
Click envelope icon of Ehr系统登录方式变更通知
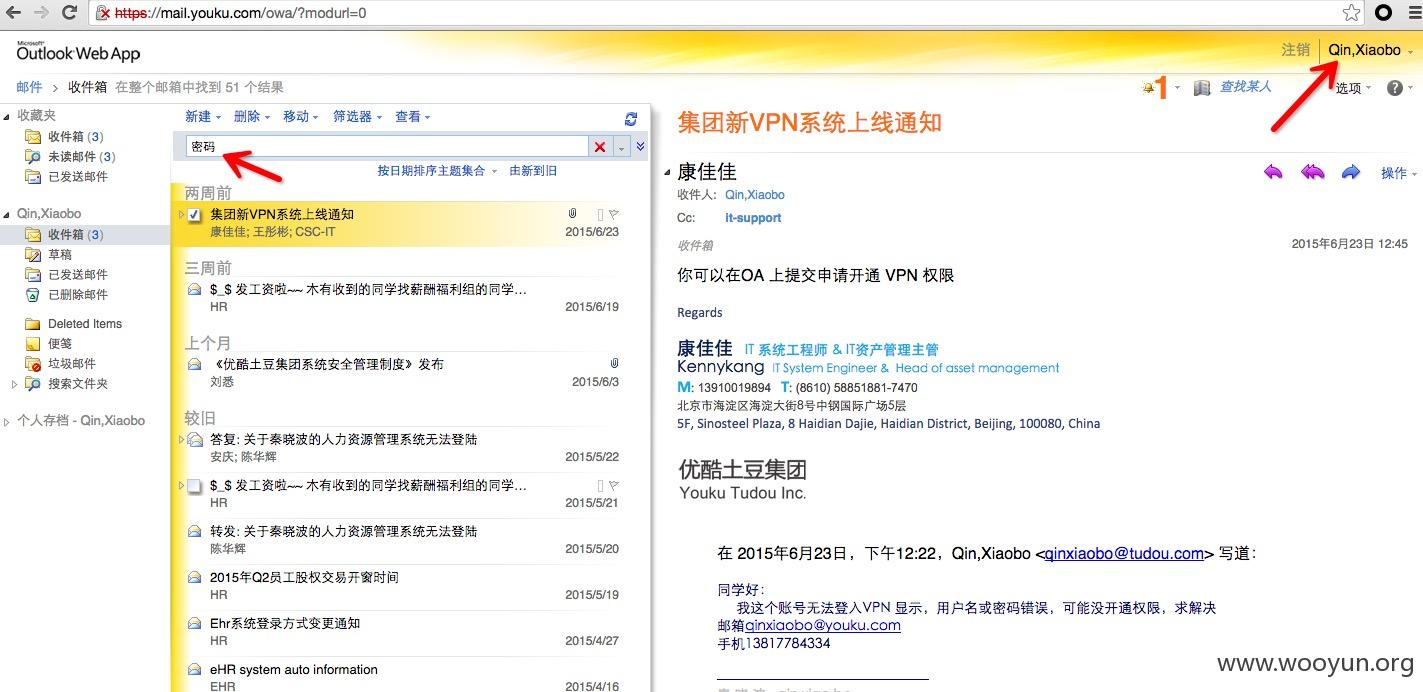[194, 624]
